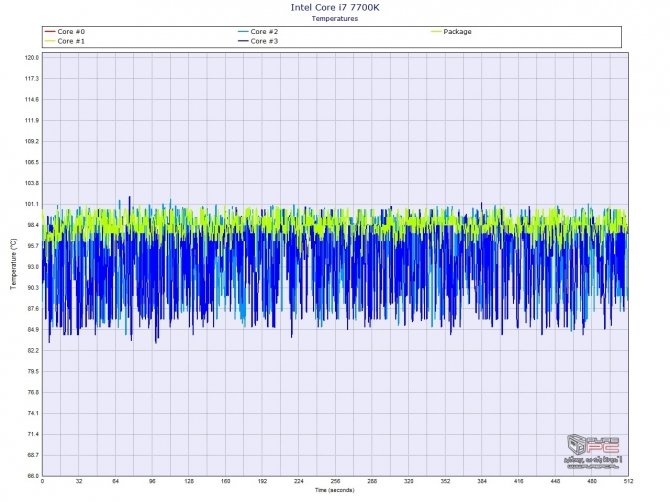This screenshot has width=670, height=502.
Task: Click the 101.1 y-axis label
Action: pos(32,204)
